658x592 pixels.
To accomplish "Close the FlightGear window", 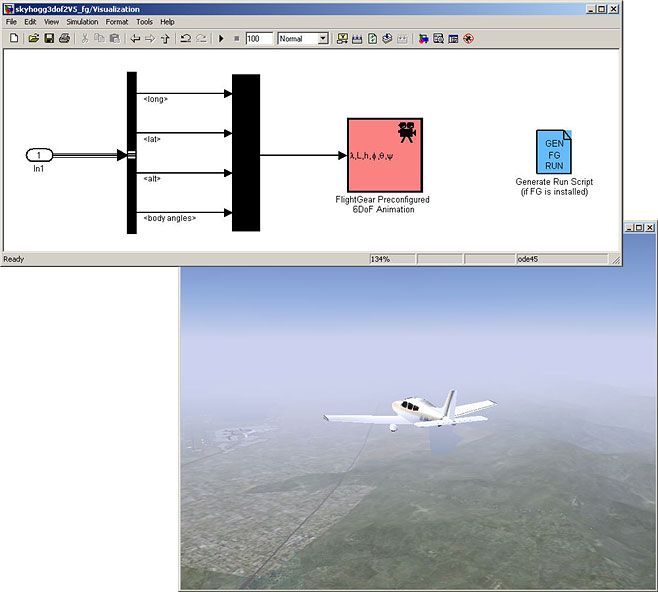I will coord(650,227).
